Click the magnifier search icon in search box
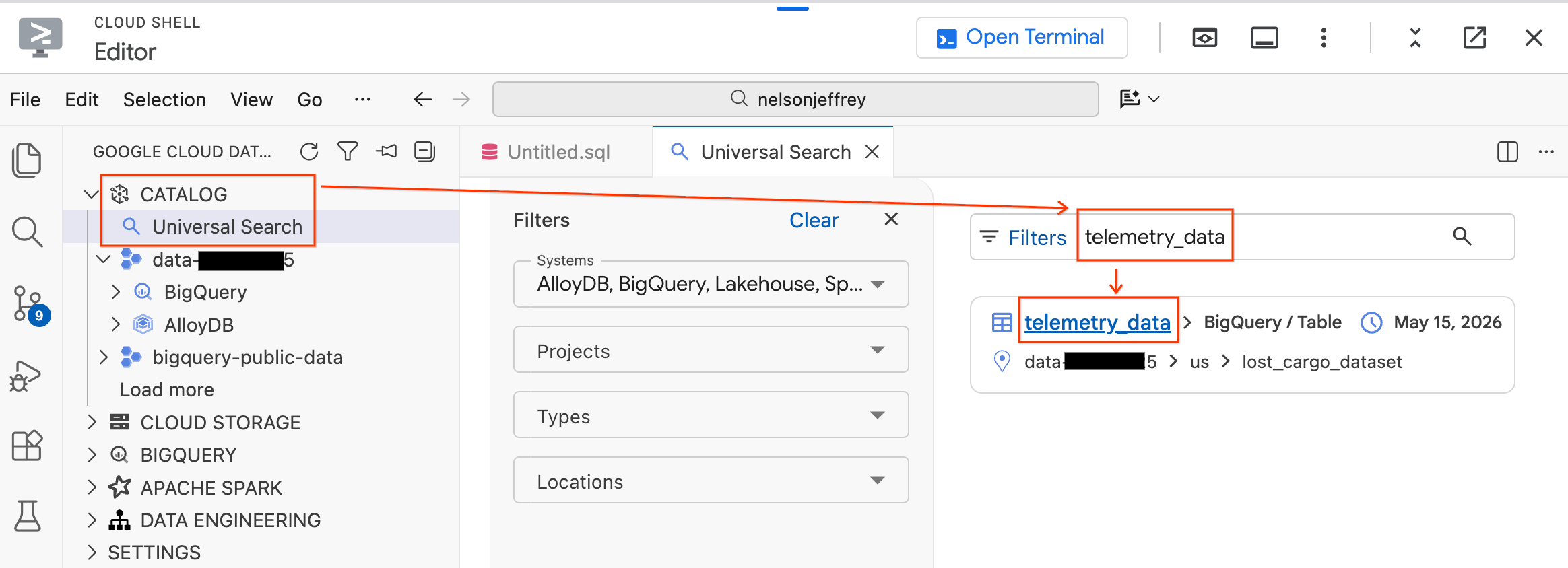Viewport: 1568px width, 568px height. [1462, 236]
